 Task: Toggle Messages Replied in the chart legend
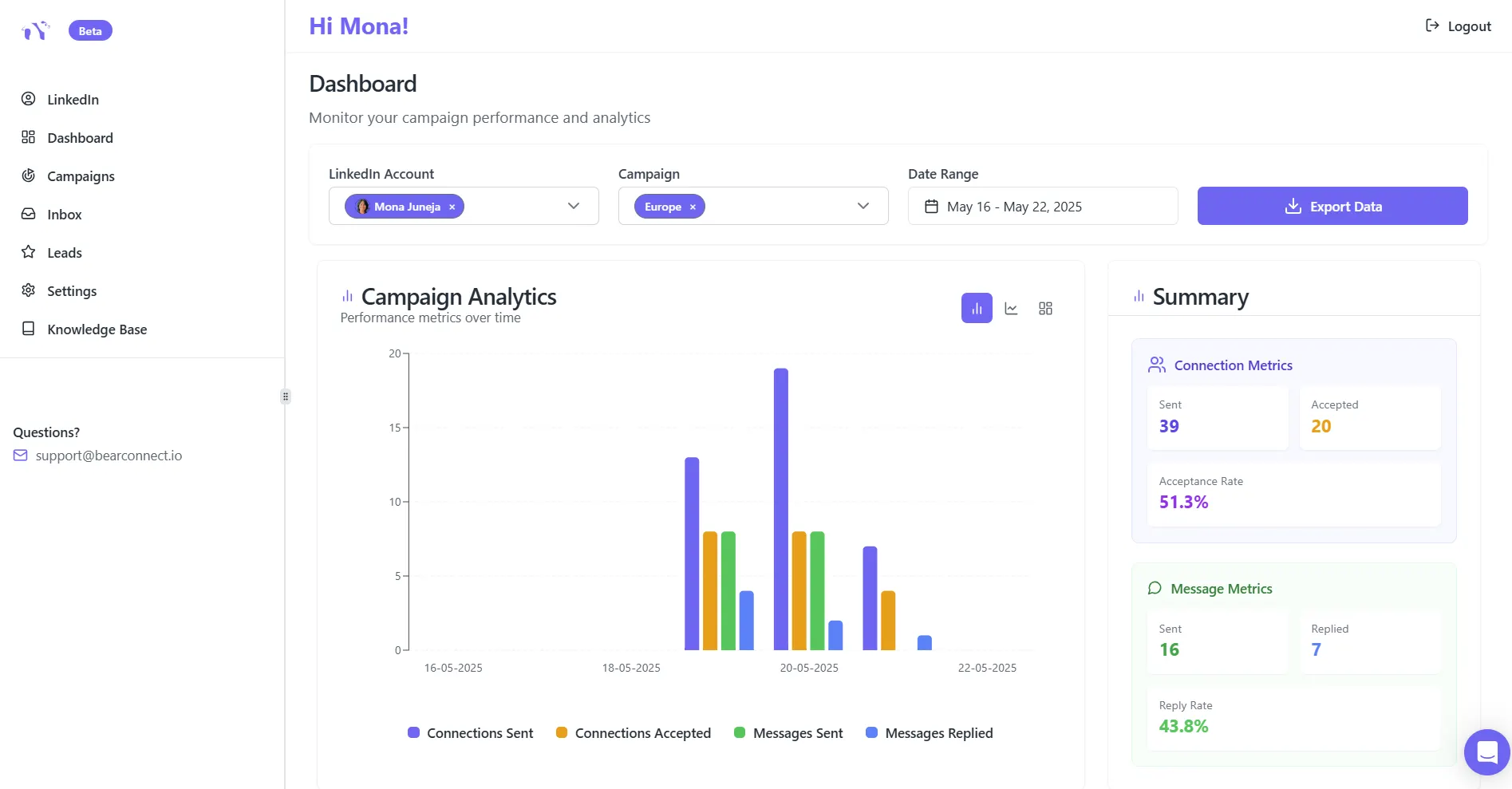930,732
